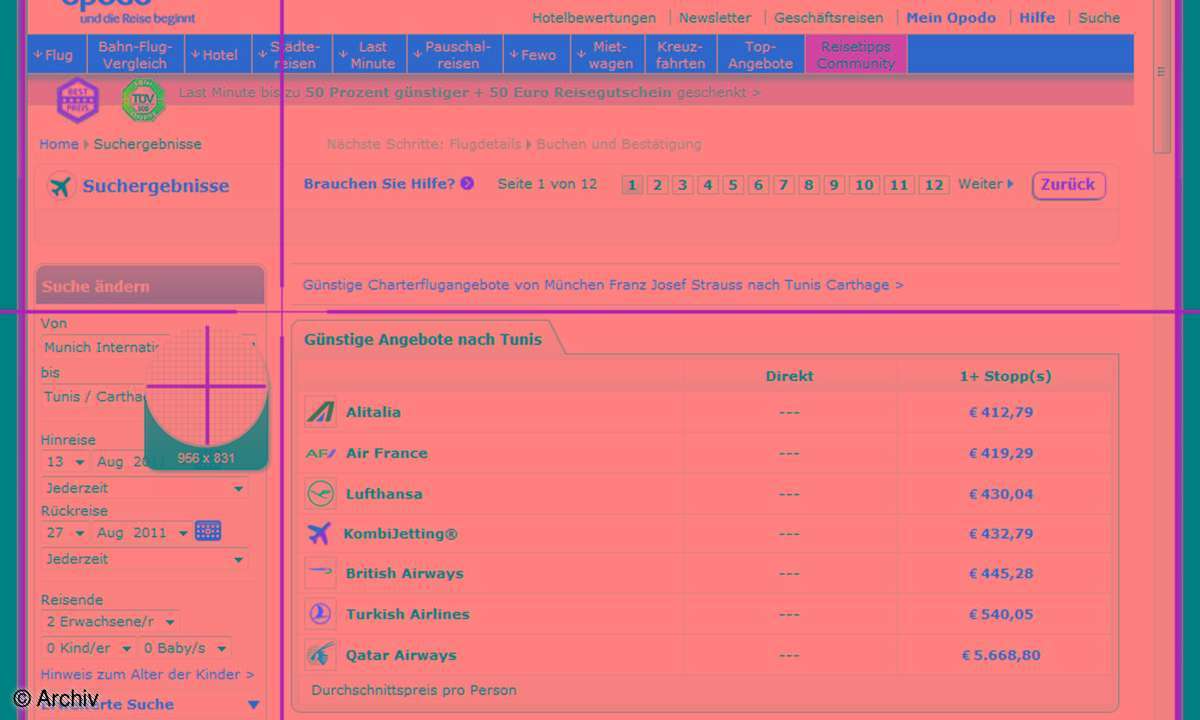Screen dimensions: 1200x720
Task: Click the Alitalia airline logo icon
Action: 320,412
